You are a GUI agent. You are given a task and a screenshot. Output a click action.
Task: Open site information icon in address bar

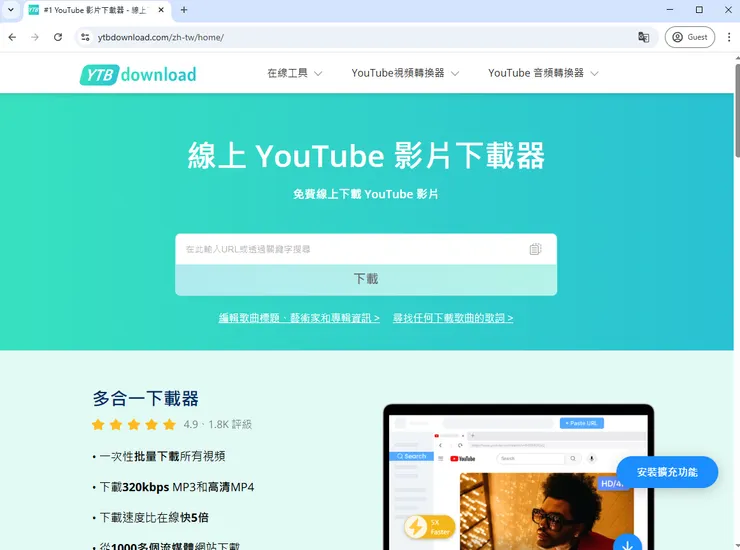(85, 37)
